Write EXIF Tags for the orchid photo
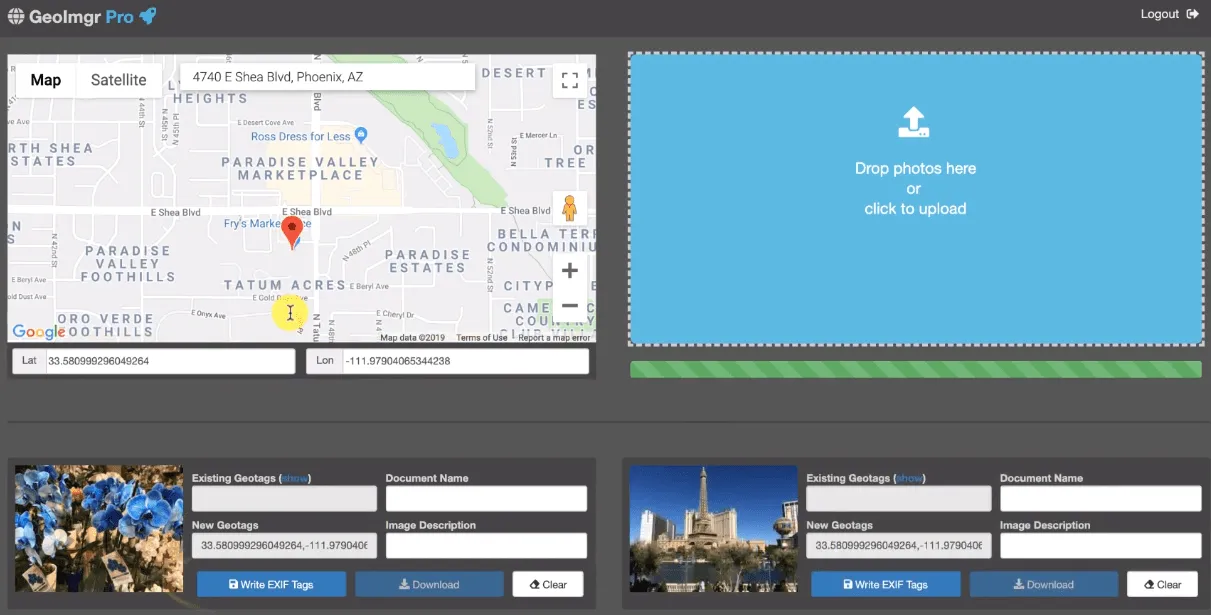 271,585
